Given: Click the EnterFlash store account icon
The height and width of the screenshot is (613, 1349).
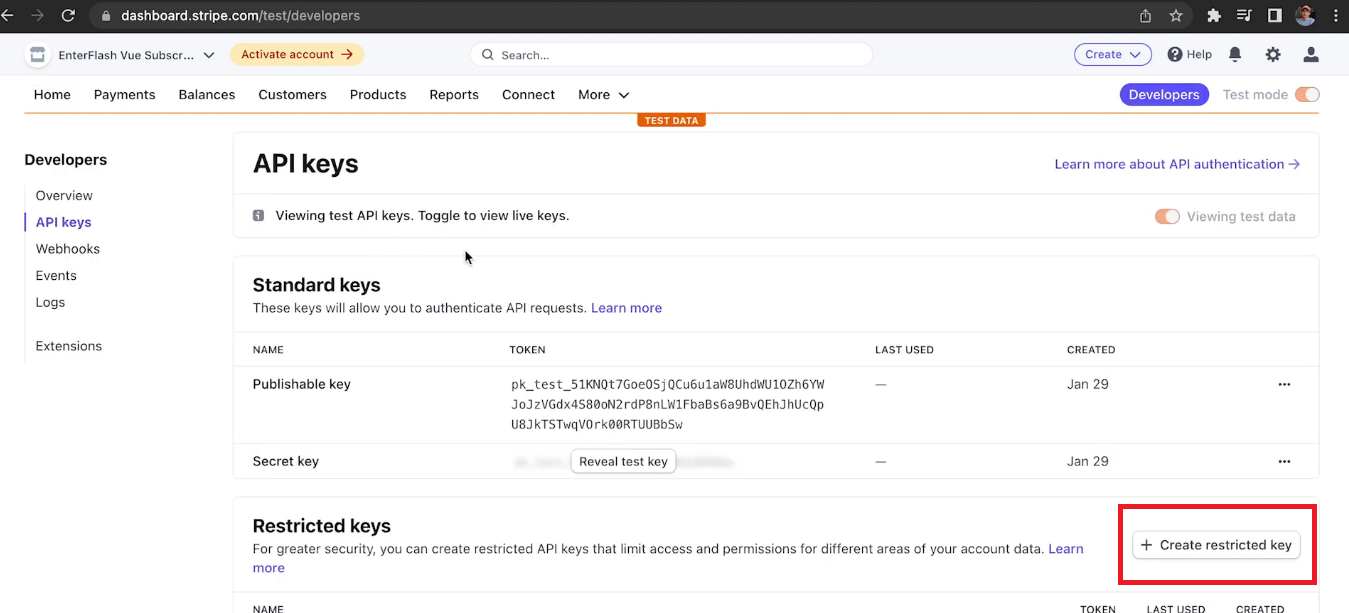Looking at the screenshot, I should coord(37,55).
